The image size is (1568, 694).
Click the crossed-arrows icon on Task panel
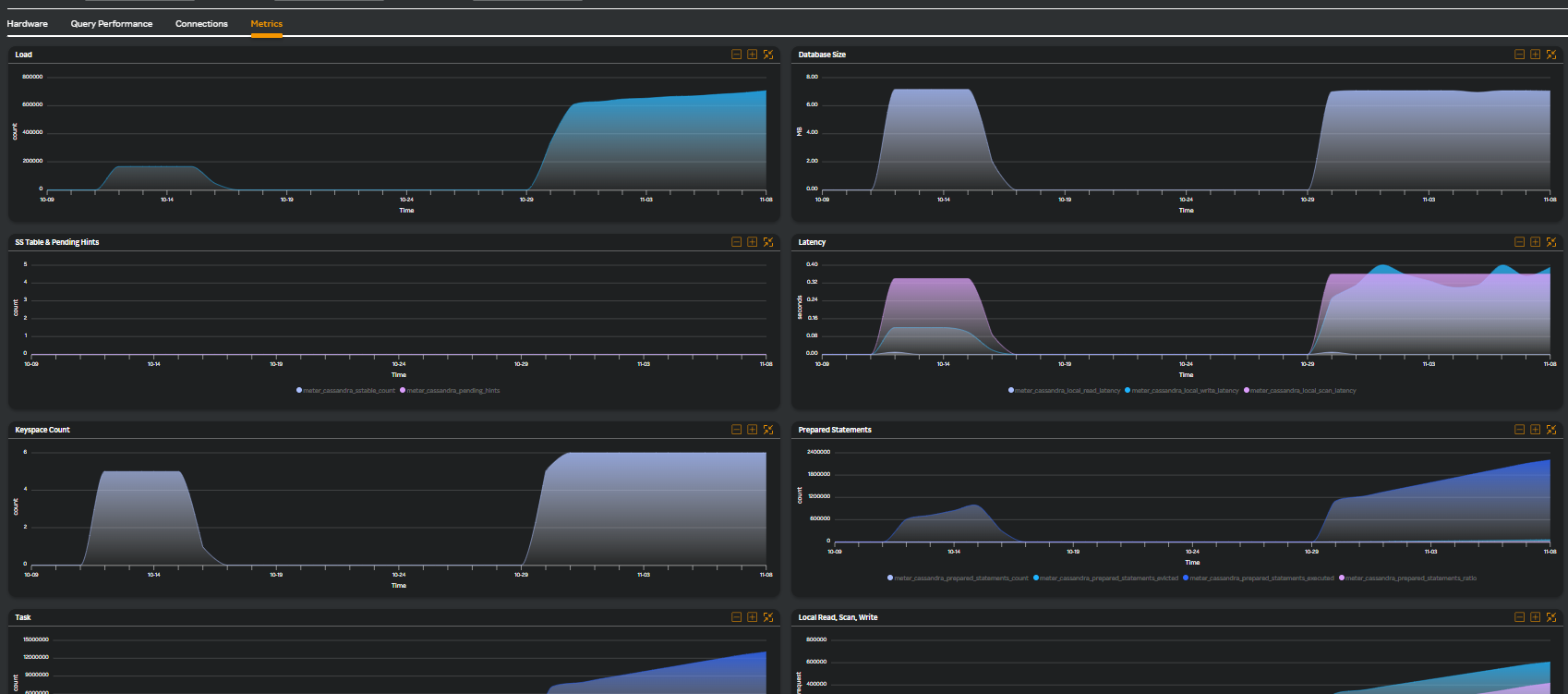click(768, 617)
